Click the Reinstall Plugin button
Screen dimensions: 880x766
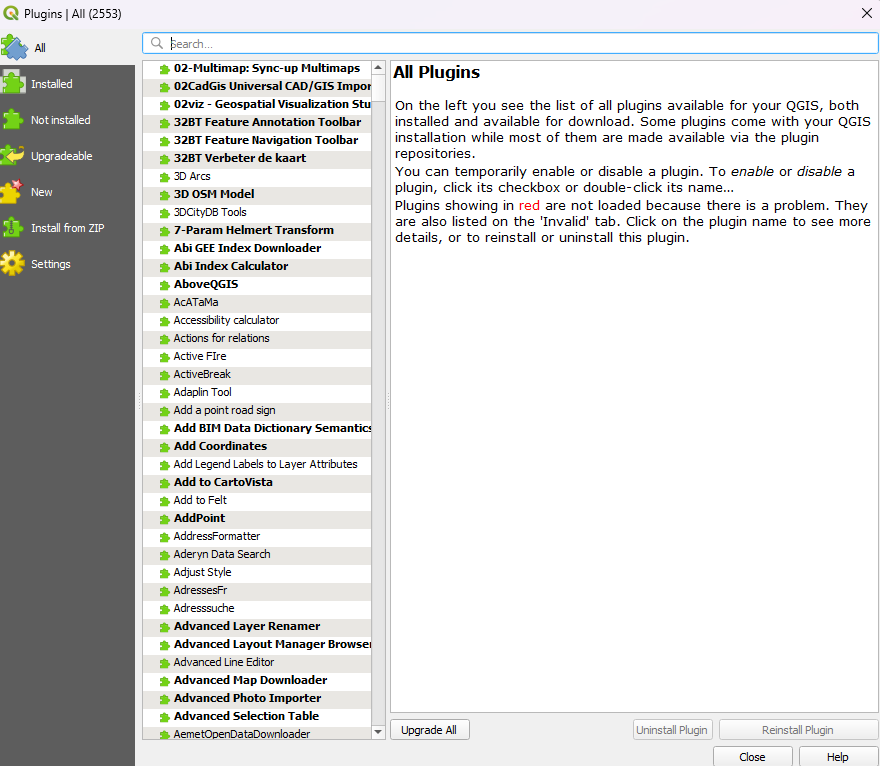coord(798,730)
